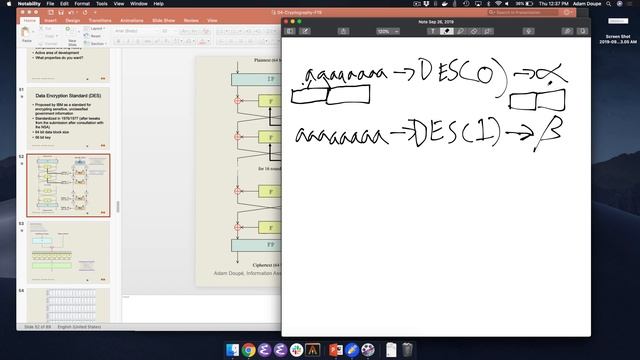Screen dimensions: 640x360
Task: Switch to the Home tab in PowerPoint
Action: click(29, 20)
